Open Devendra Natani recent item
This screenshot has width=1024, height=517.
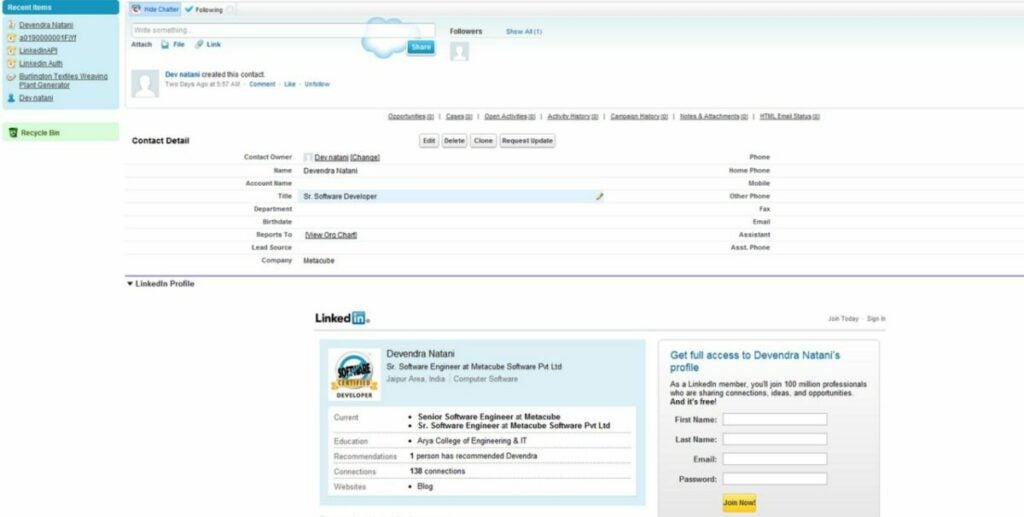point(46,25)
